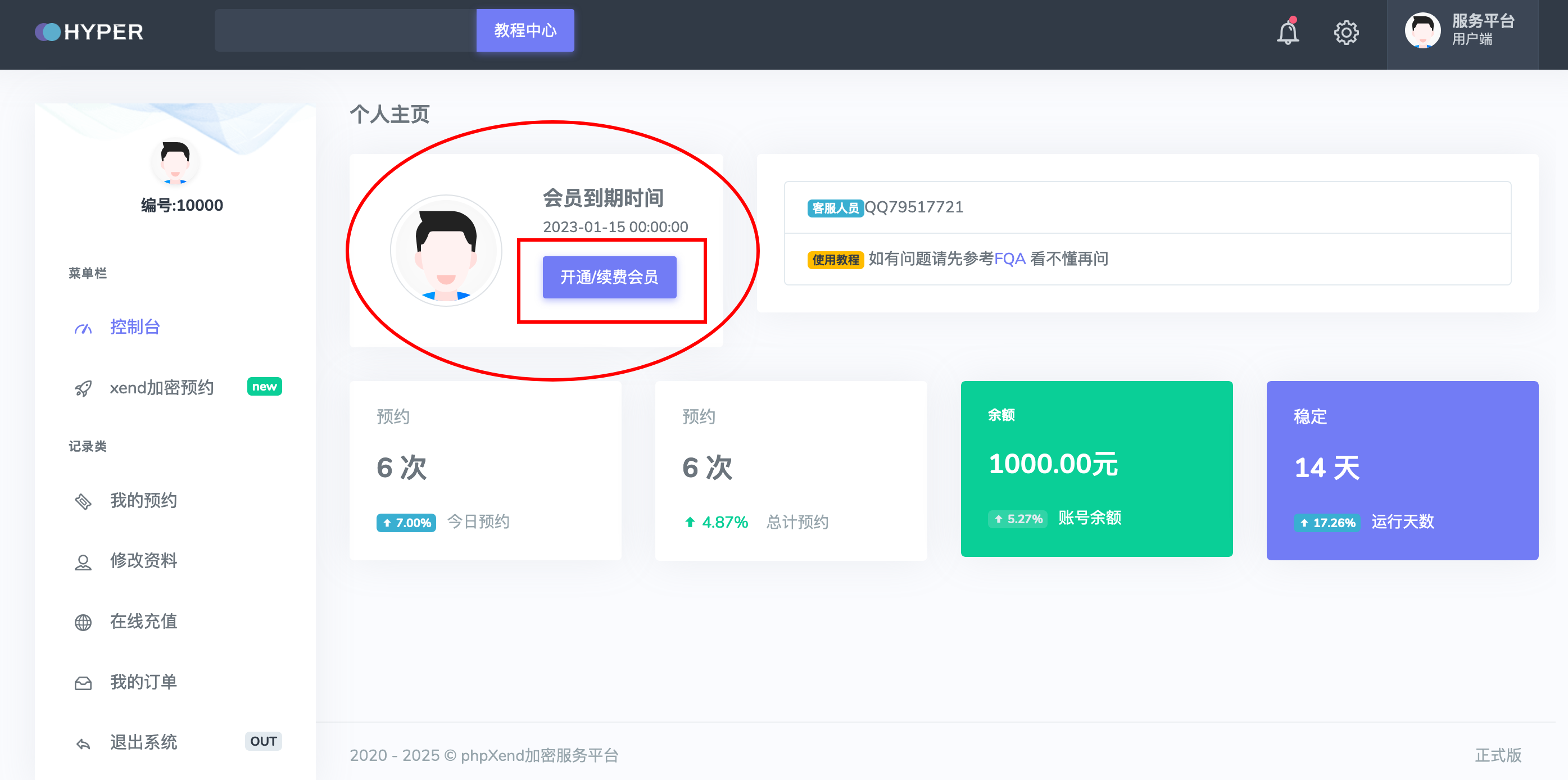Click the 14 天 value
1568x780 pixels.
pyautogui.click(x=1327, y=468)
